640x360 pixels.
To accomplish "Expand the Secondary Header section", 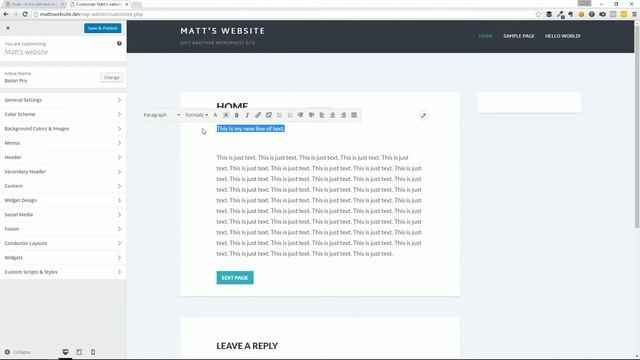I will click(63, 171).
